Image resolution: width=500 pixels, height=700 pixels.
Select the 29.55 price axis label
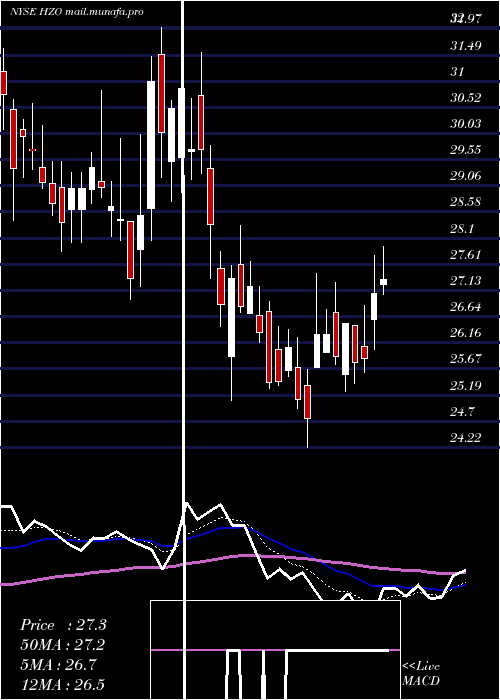coord(466,150)
